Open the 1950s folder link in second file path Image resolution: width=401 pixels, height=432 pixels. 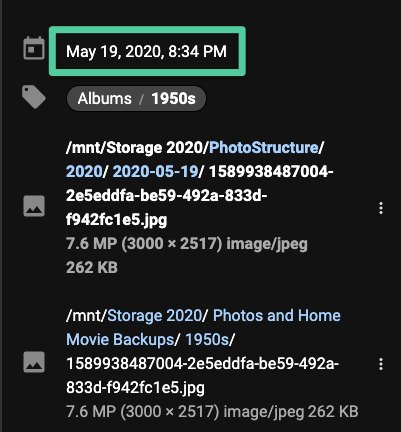point(207,340)
